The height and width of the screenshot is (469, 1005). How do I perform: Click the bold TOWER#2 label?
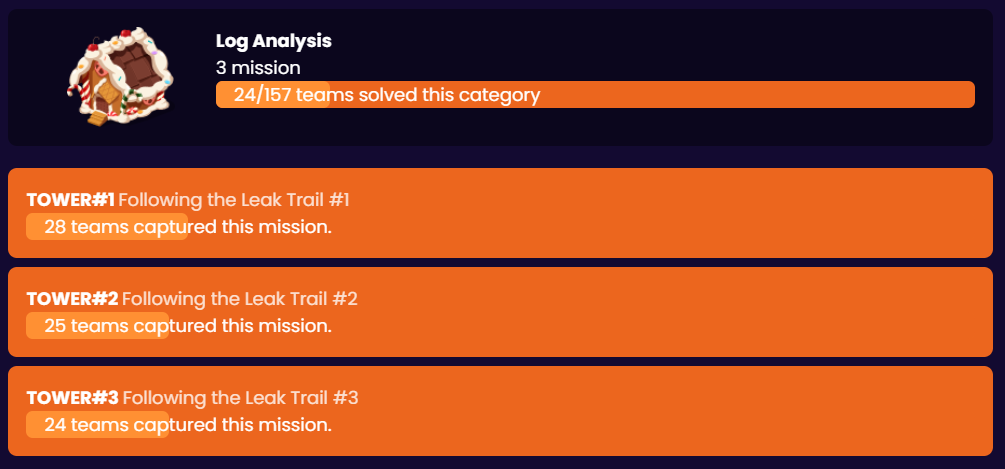pos(72,299)
